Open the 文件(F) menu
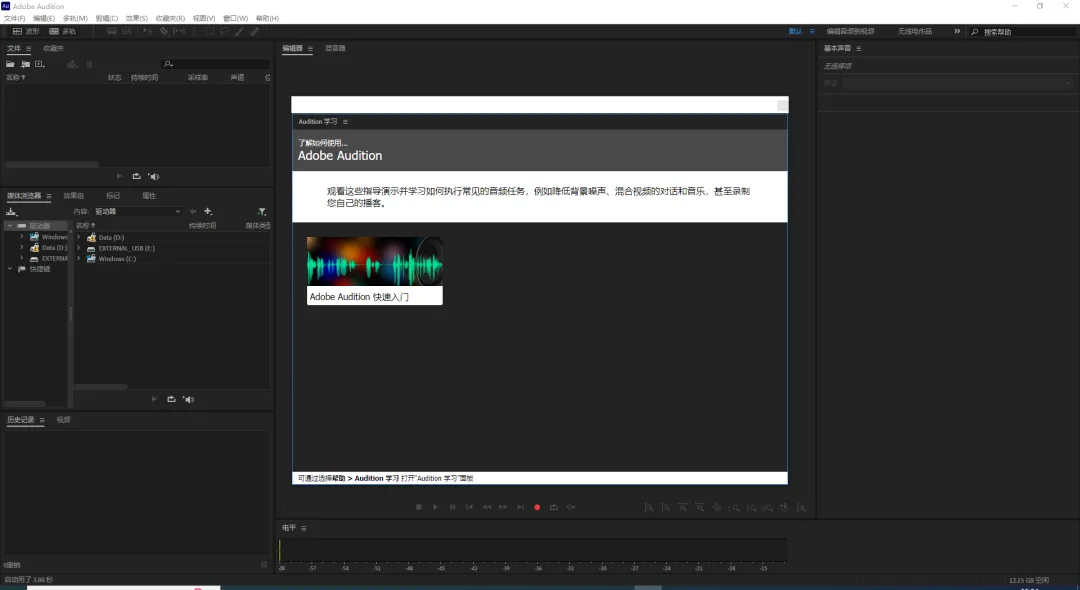 (x=14, y=19)
